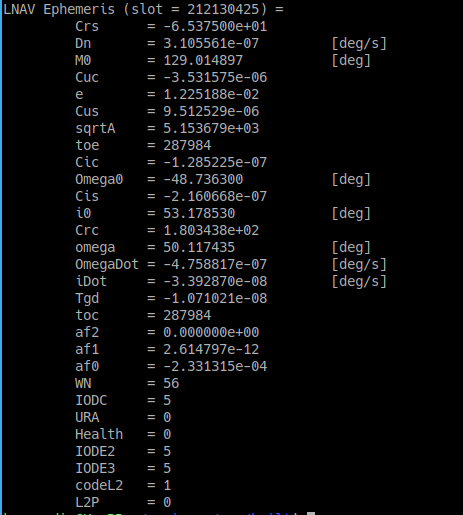This screenshot has width=463, height=515.
Task: Click the [deg/s] unit beside iDot
Action: coord(359,282)
